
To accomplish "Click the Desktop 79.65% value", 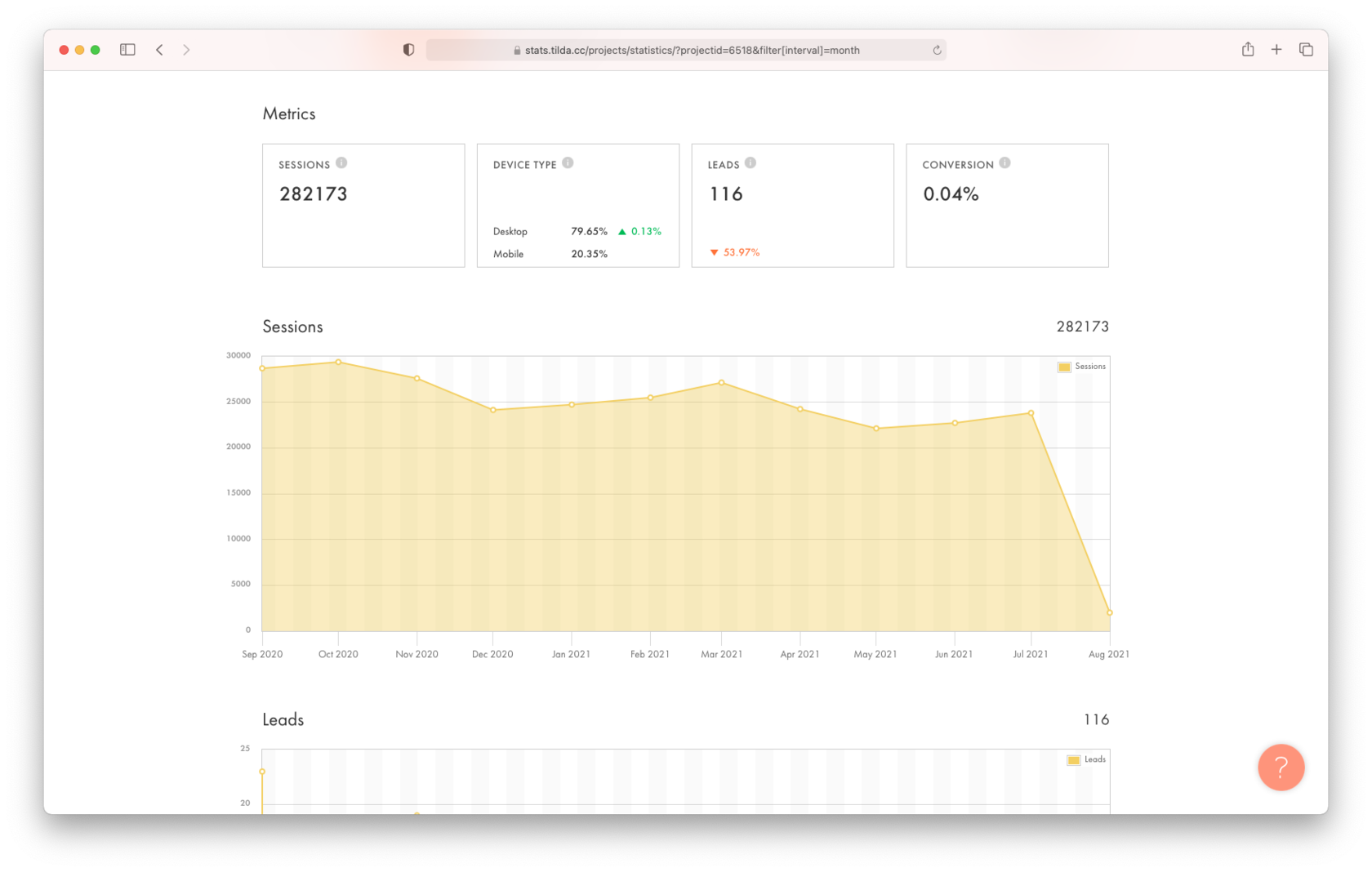I will tap(589, 232).
